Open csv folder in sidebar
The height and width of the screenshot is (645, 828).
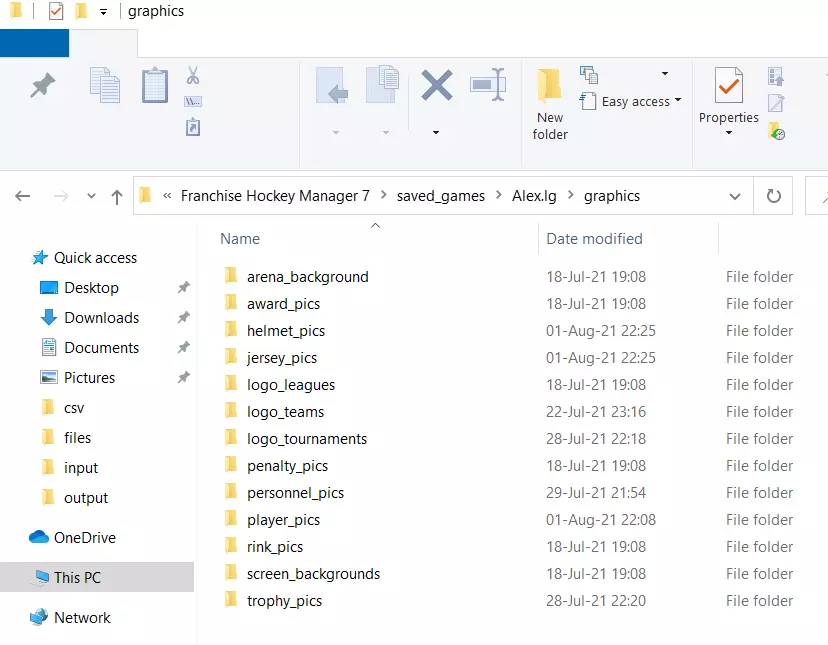(x=63, y=408)
